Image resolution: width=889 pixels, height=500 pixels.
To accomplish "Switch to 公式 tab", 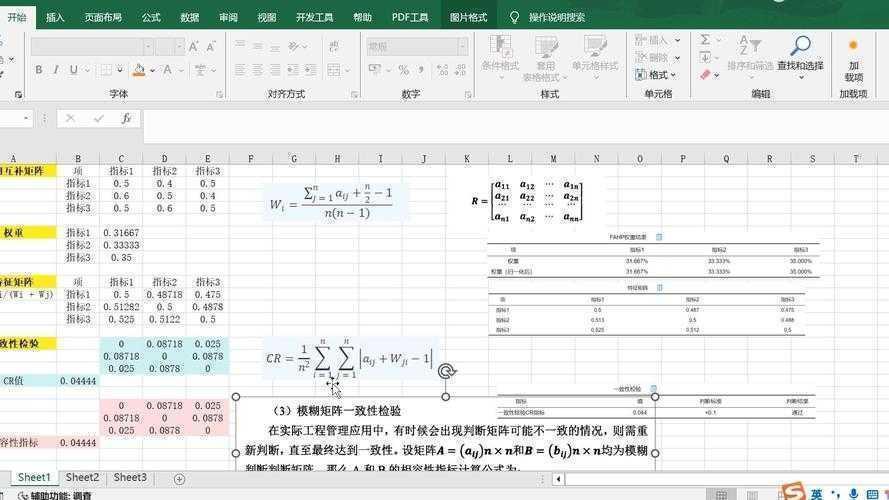I will tap(151, 18).
